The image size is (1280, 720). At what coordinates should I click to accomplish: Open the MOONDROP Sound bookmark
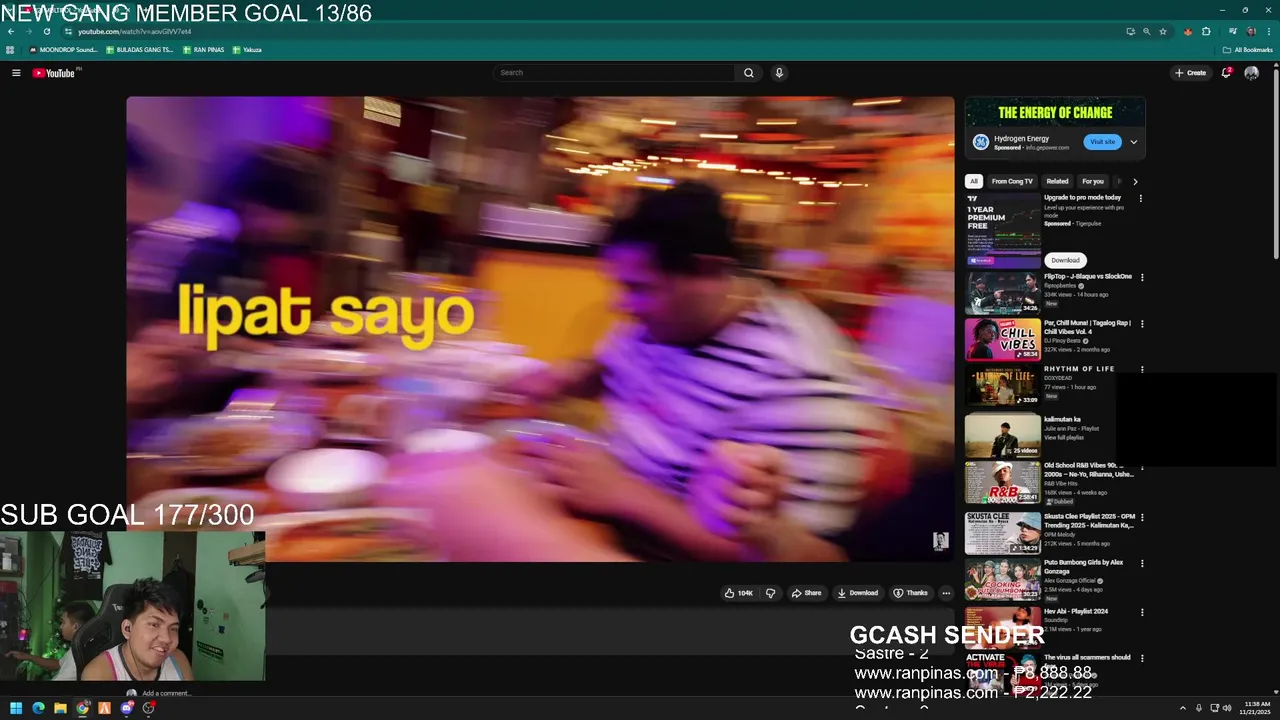coord(63,50)
